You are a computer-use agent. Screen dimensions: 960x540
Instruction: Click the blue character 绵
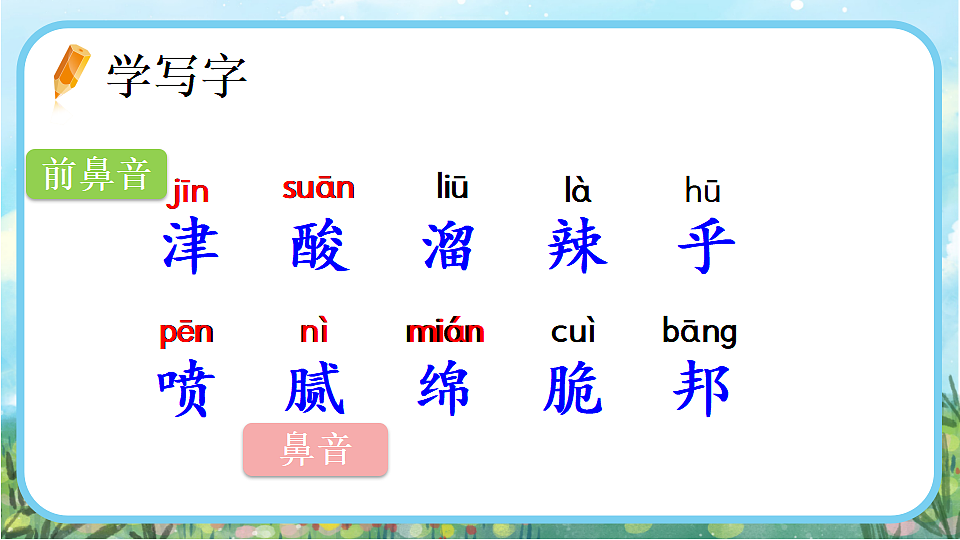tap(444, 389)
